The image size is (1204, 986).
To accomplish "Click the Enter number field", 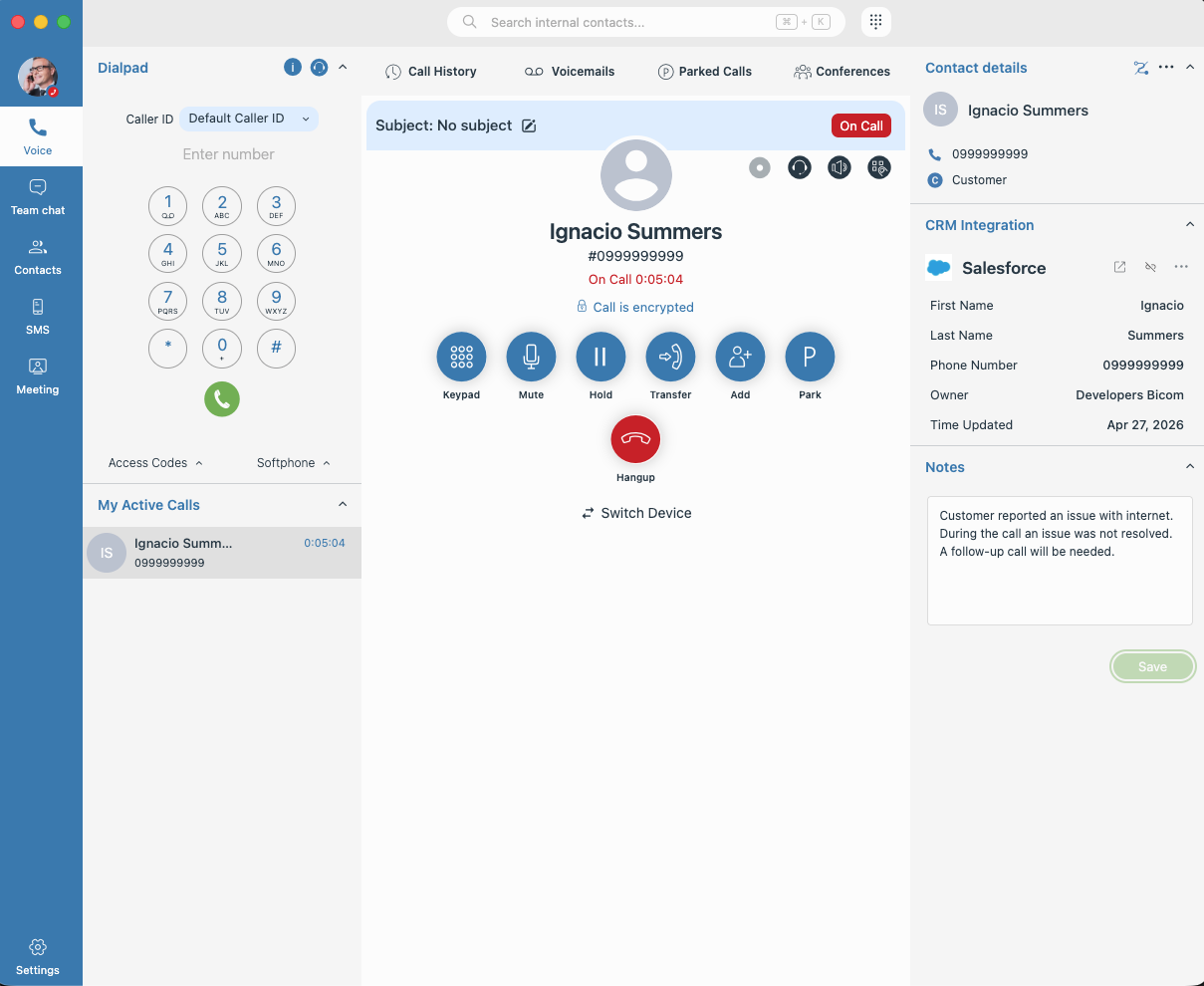I will (228, 154).
